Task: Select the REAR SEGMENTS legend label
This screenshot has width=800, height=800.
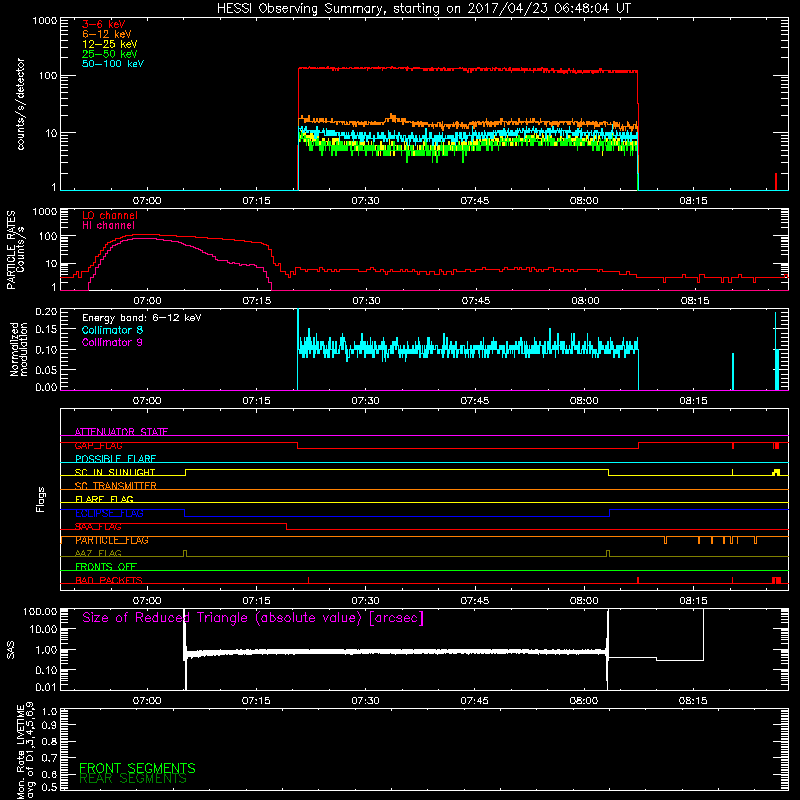Action: (133, 778)
